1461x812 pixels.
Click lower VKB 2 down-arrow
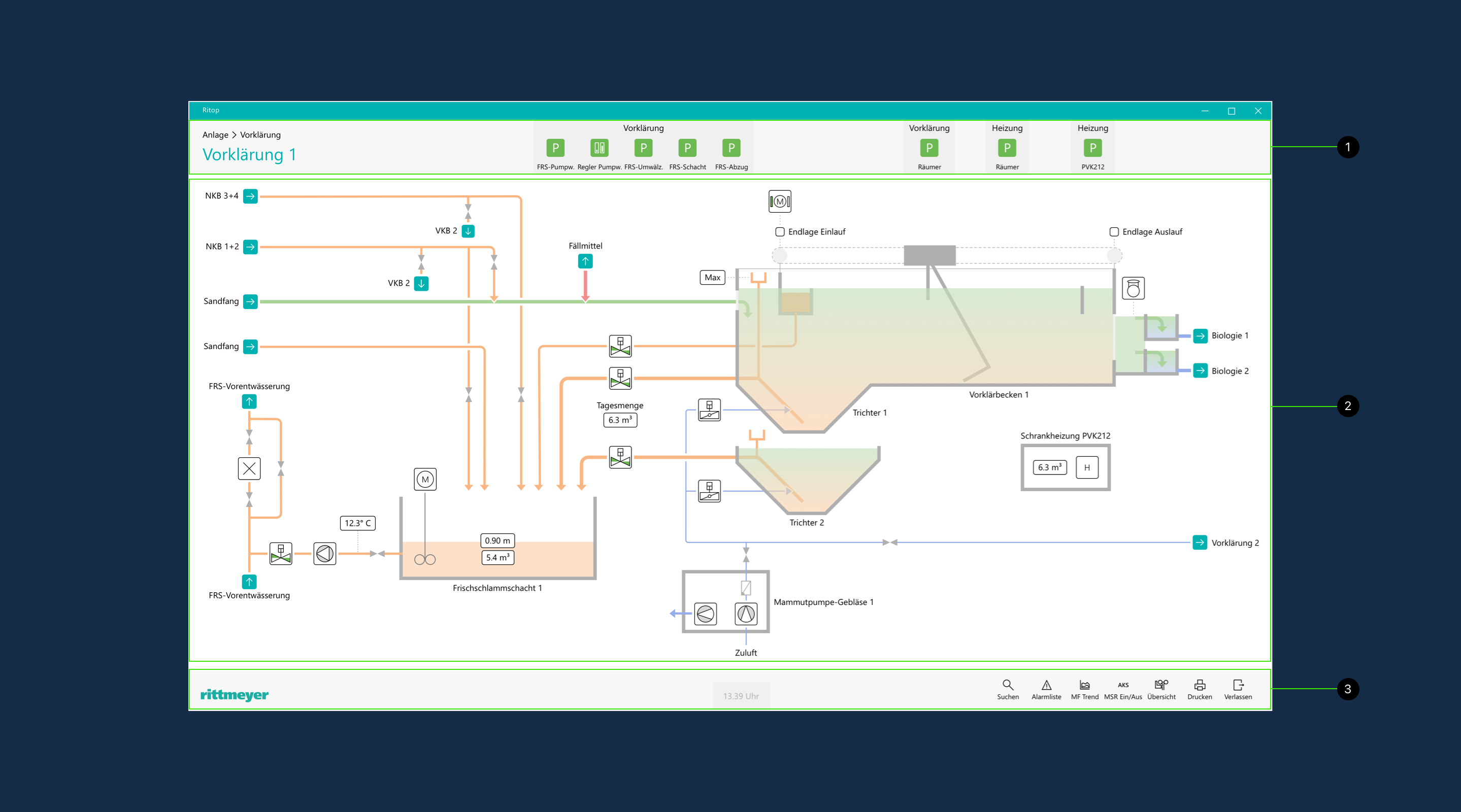coord(421,283)
